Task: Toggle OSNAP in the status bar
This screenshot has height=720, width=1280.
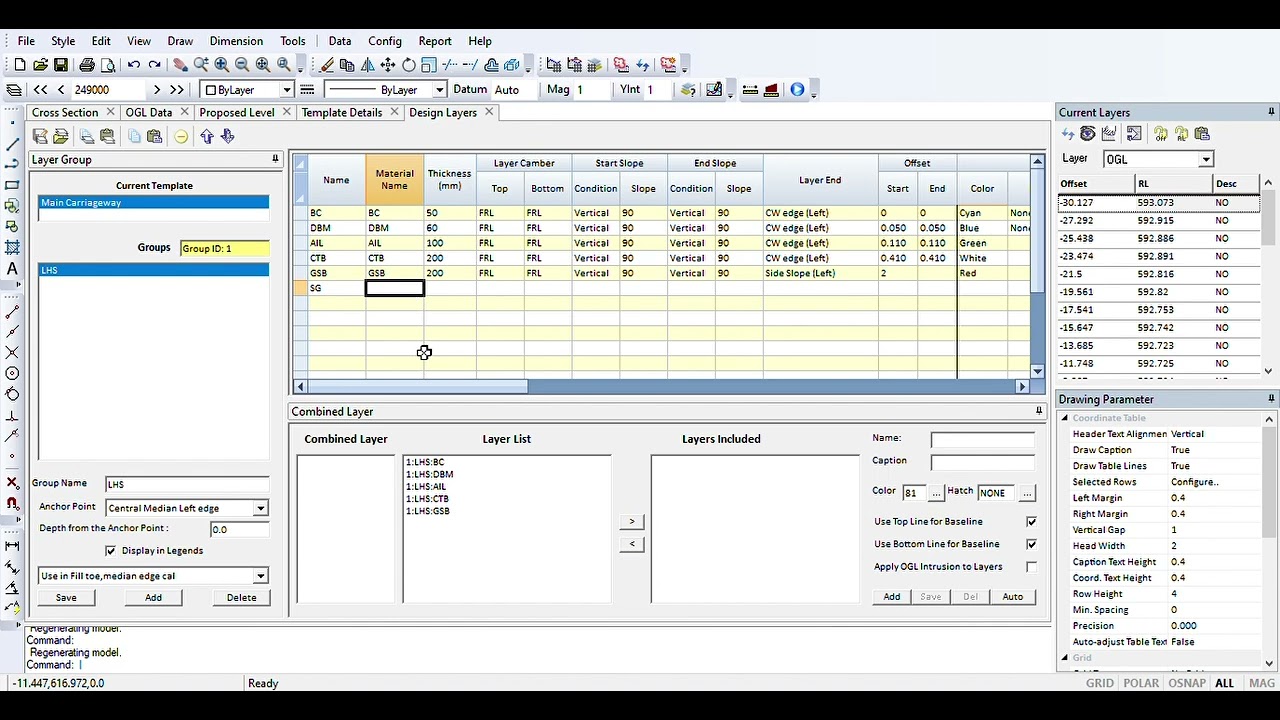Action: (1187, 683)
